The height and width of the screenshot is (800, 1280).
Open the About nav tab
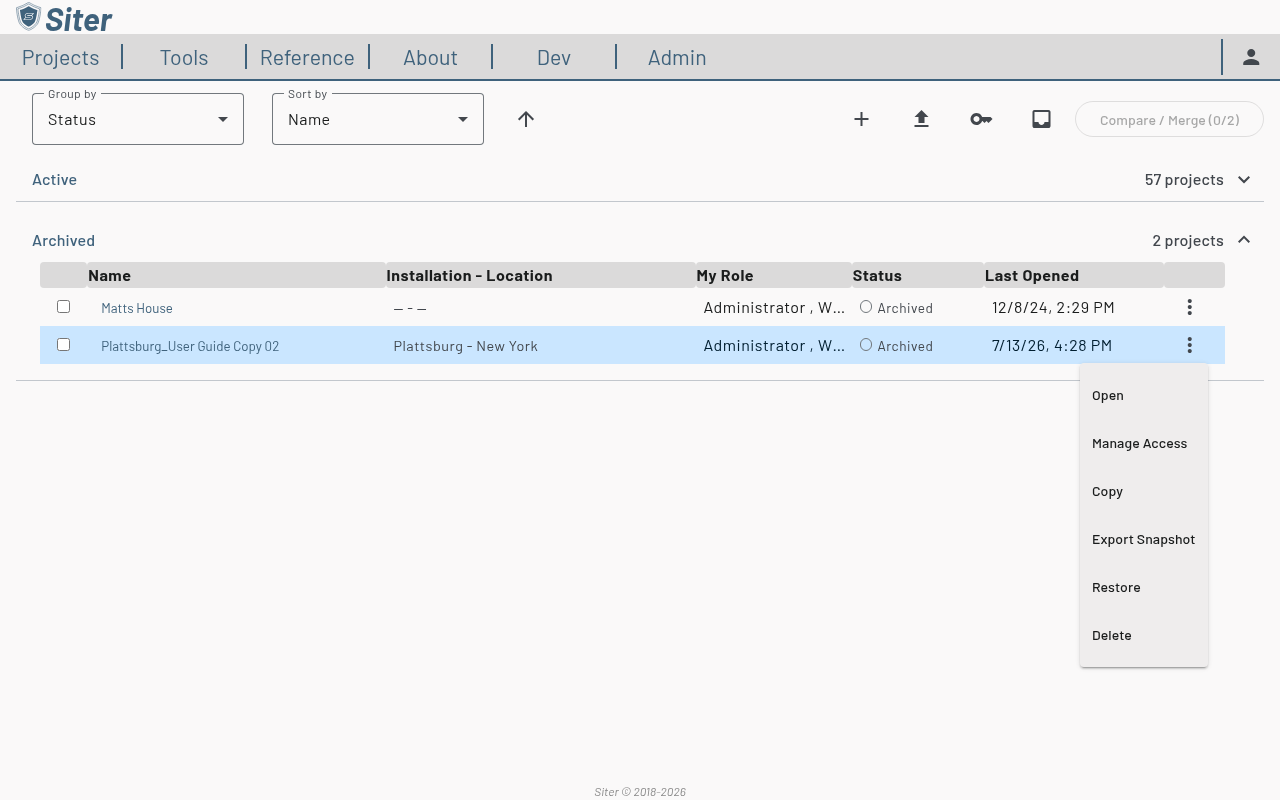430,57
